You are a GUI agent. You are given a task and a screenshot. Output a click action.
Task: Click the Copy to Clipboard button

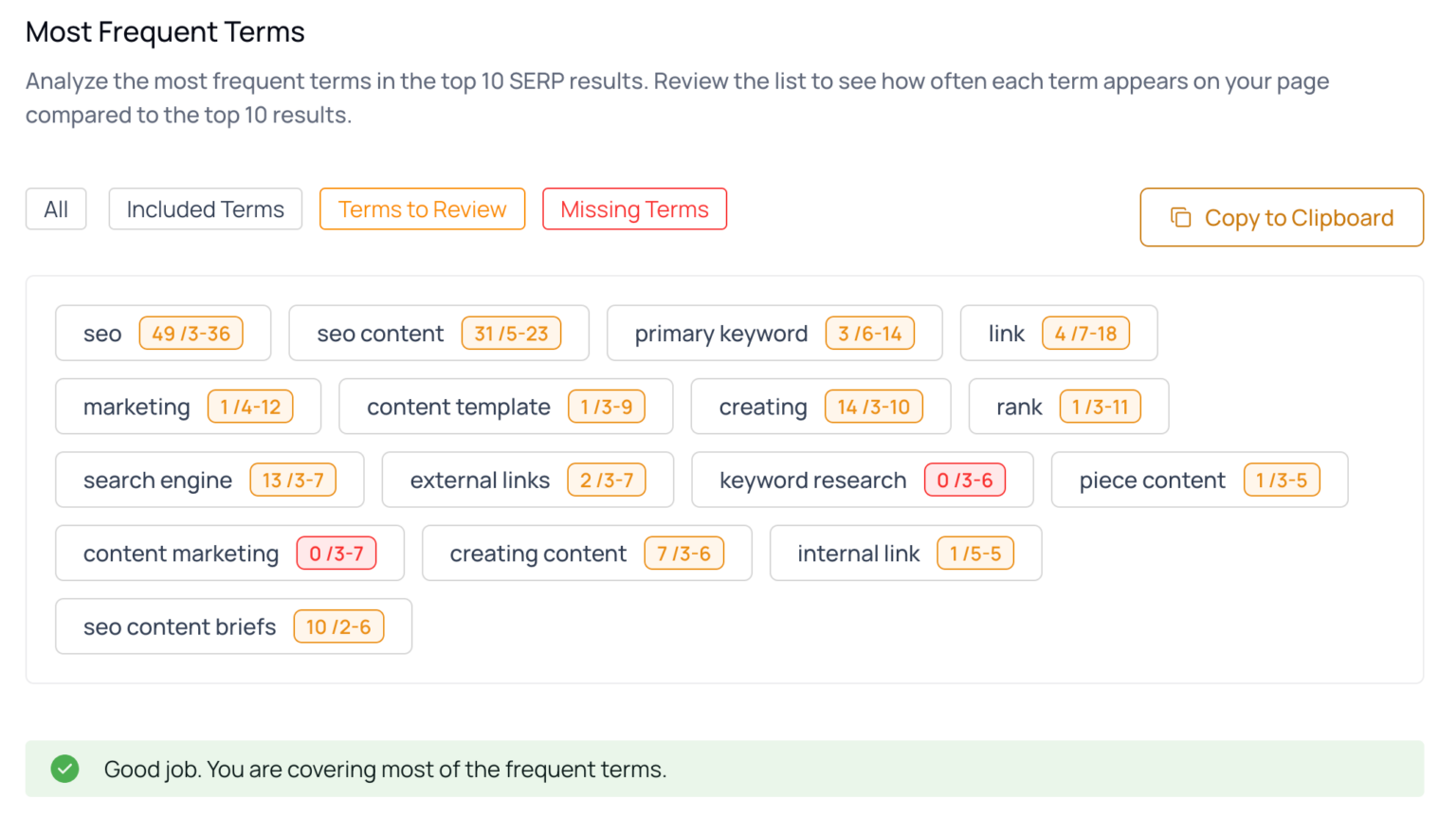(1281, 217)
